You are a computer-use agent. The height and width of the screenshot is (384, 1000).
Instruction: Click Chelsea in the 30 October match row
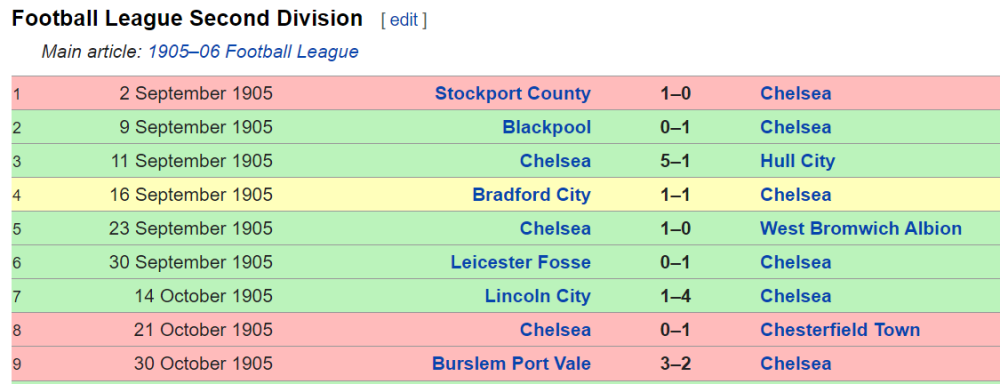(795, 364)
